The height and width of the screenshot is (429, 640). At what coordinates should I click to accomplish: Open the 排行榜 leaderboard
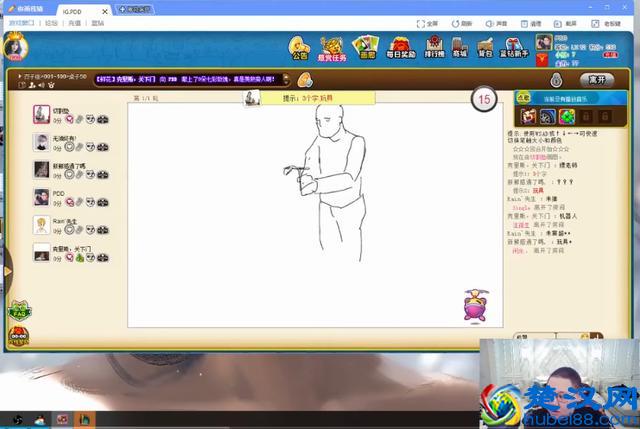[x=434, y=47]
